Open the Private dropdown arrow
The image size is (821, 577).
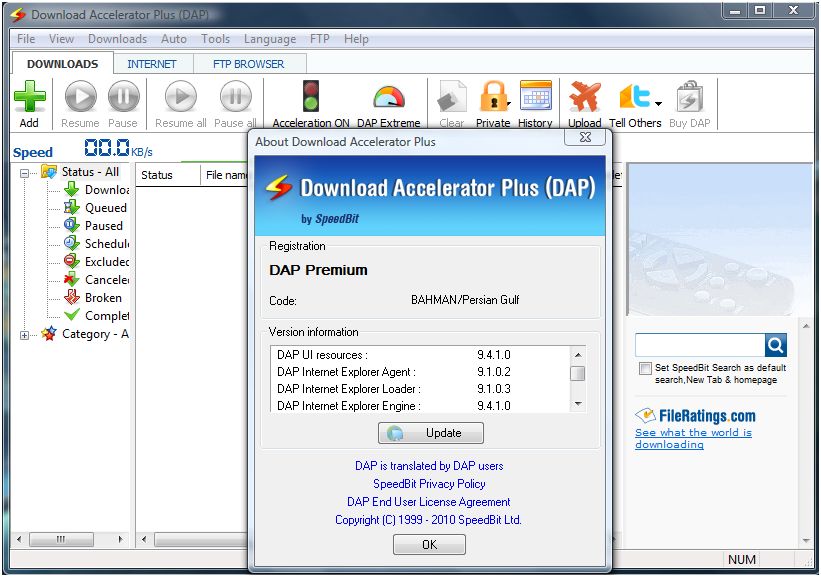coord(508,104)
